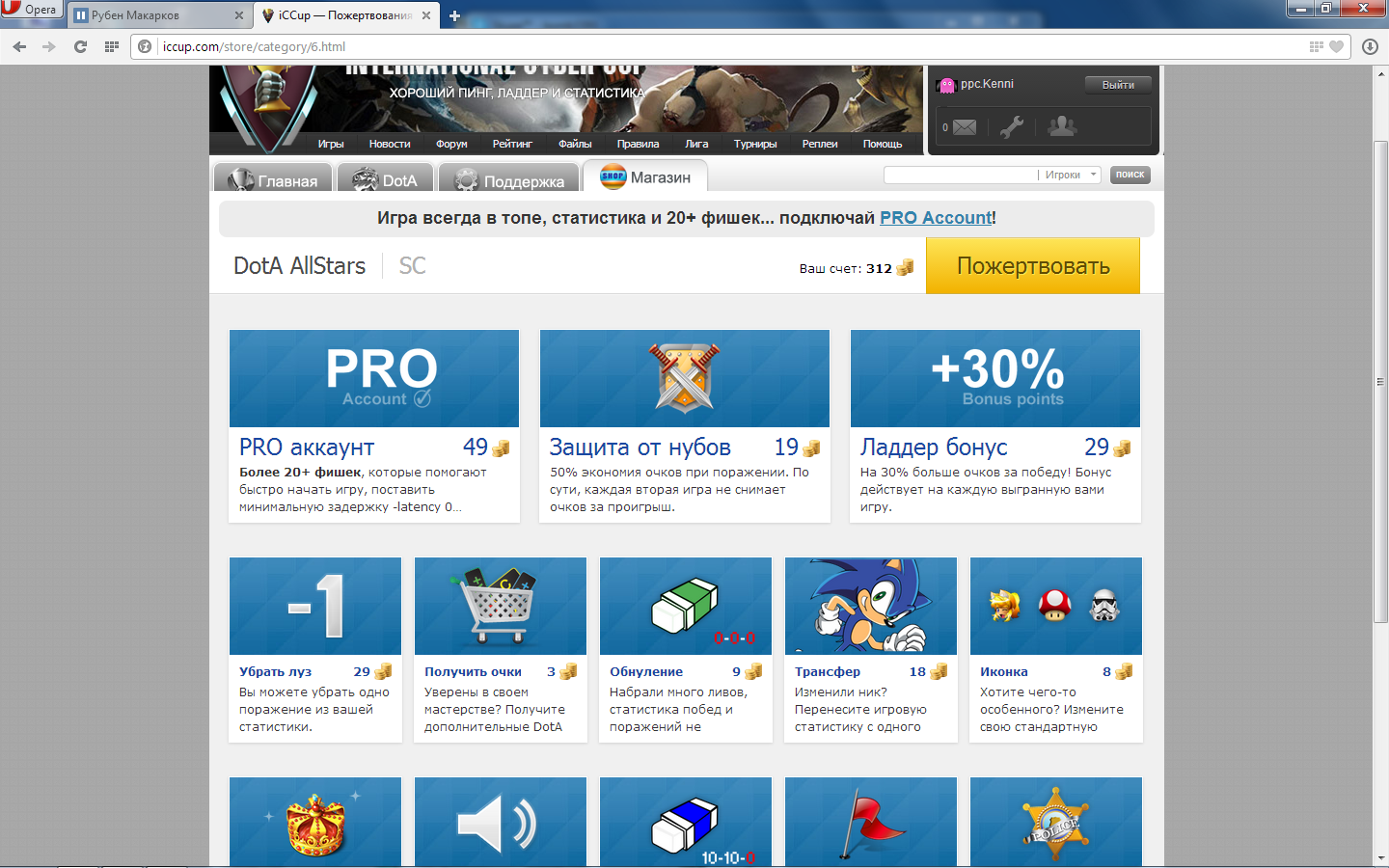Open the ppc.Kenni profile link
Image resolution: width=1389 pixels, height=868 pixels.
point(987,84)
